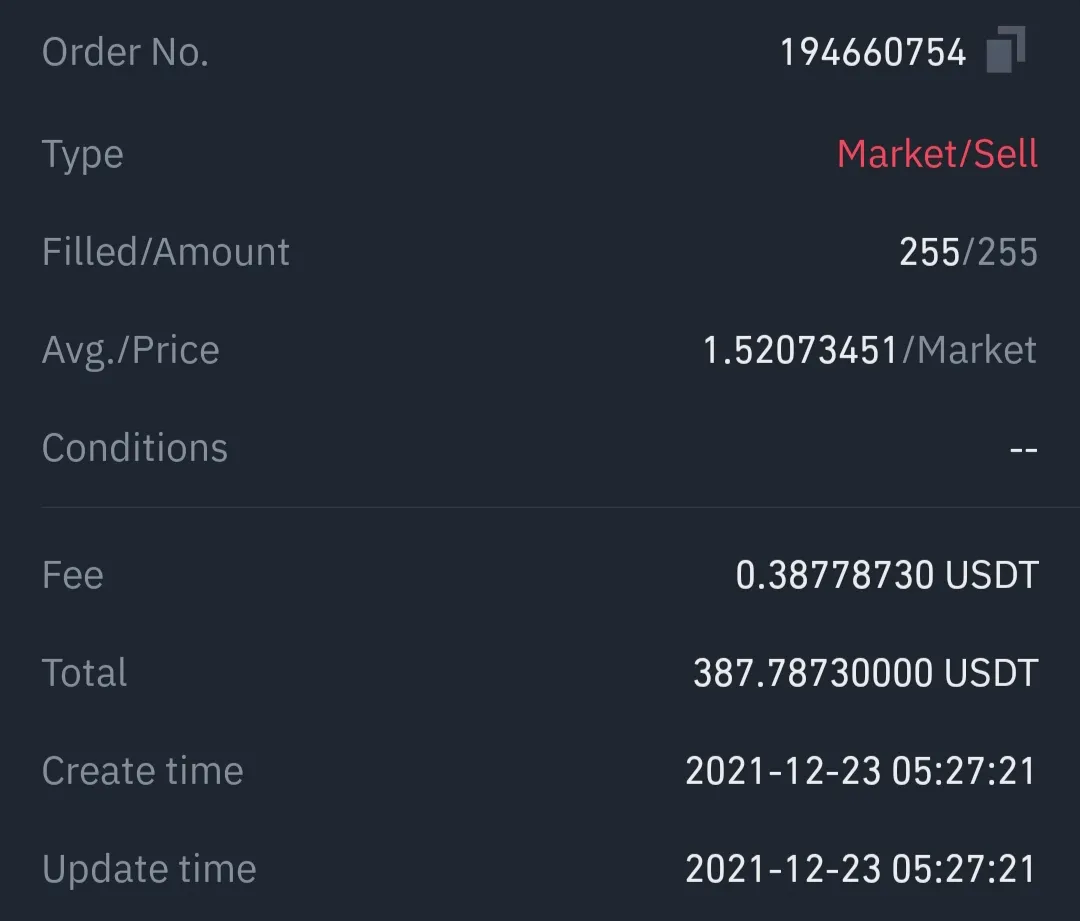Tap the Avg./Price label

click(131, 351)
